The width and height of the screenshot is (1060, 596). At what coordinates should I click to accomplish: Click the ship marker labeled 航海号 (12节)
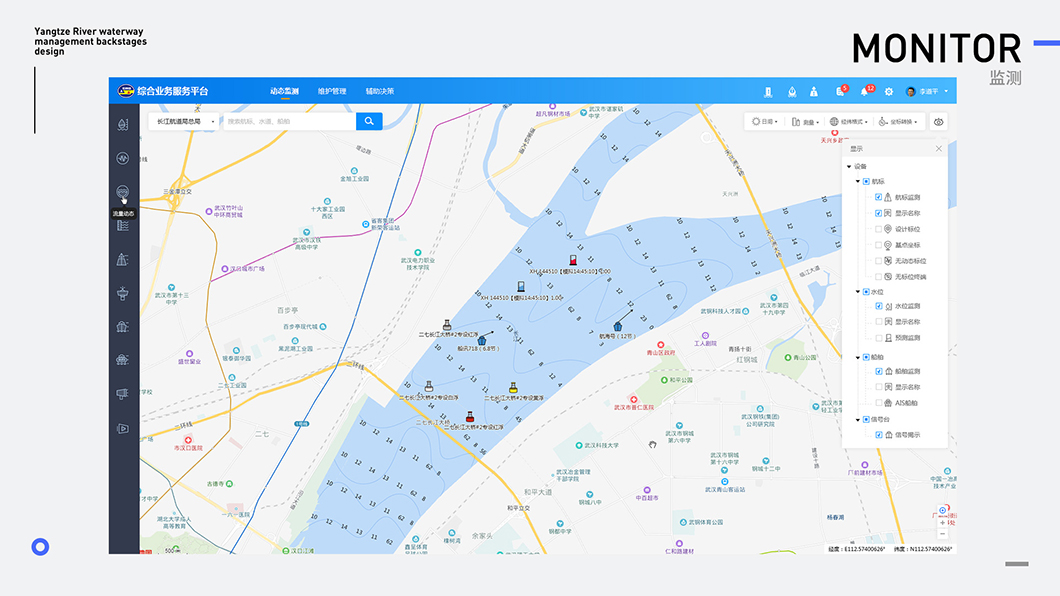coord(617,326)
